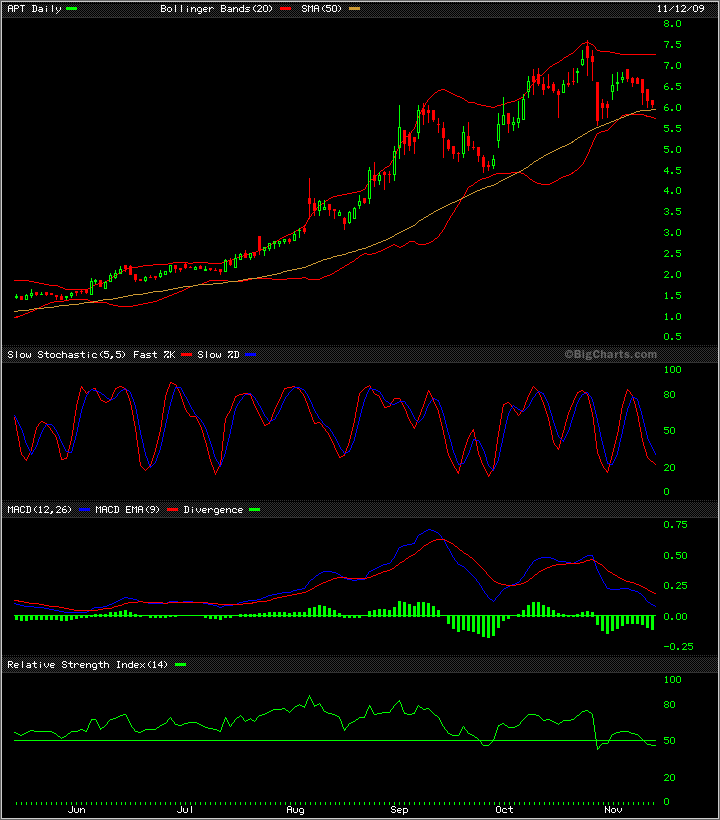Image resolution: width=720 pixels, height=820 pixels.
Task: Click the 'Jul' month label
Action: point(185,810)
